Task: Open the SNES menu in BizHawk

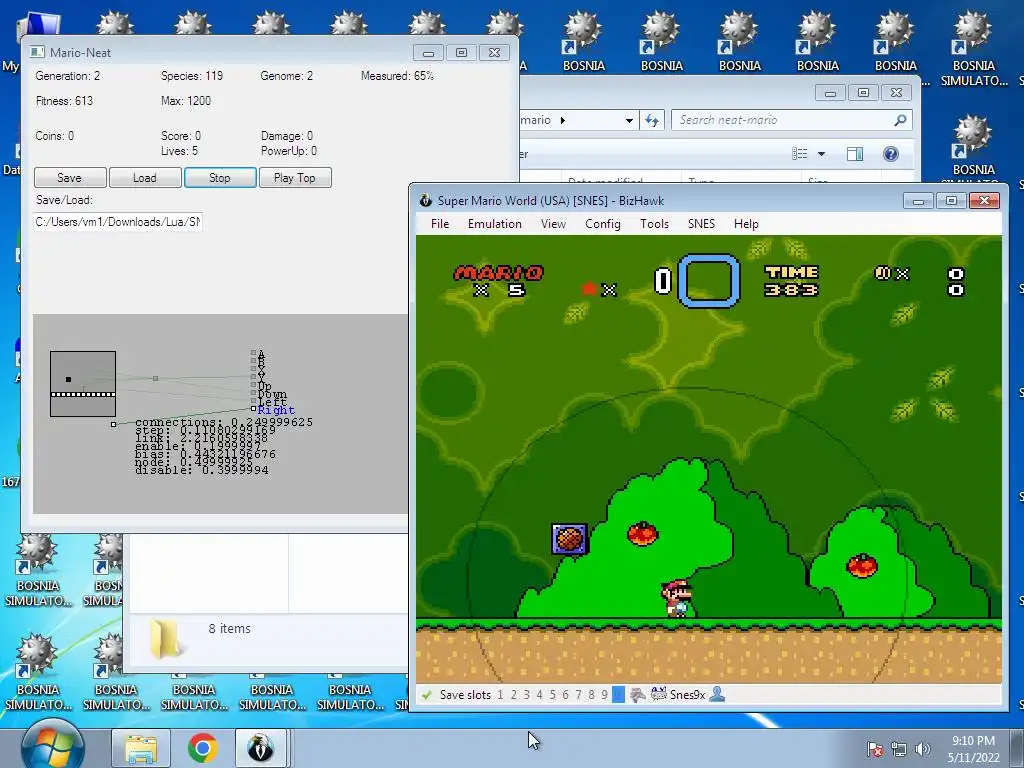Action: pyautogui.click(x=701, y=224)
